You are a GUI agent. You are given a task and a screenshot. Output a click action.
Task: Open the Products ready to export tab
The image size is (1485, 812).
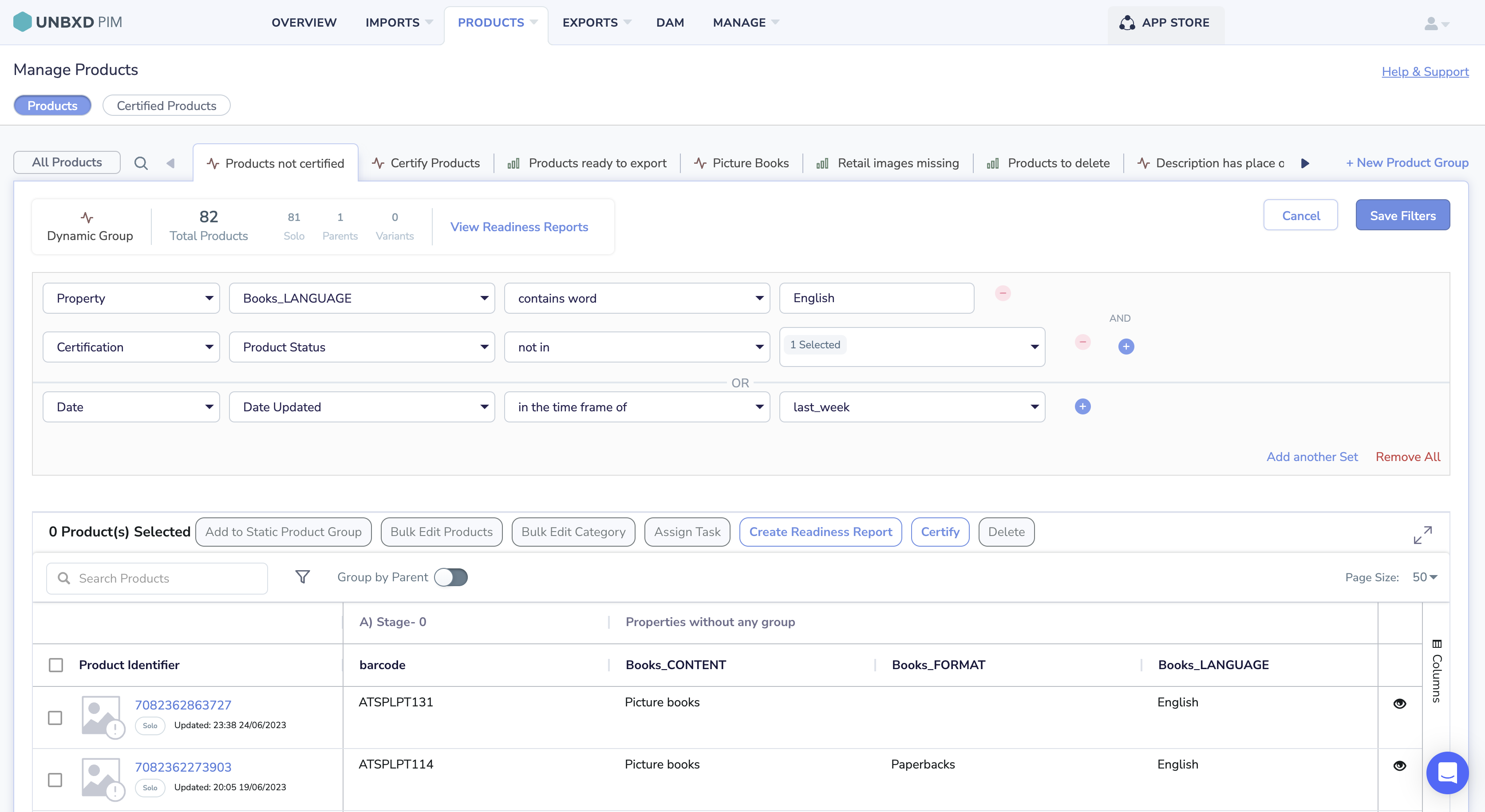tap(587, 163)
